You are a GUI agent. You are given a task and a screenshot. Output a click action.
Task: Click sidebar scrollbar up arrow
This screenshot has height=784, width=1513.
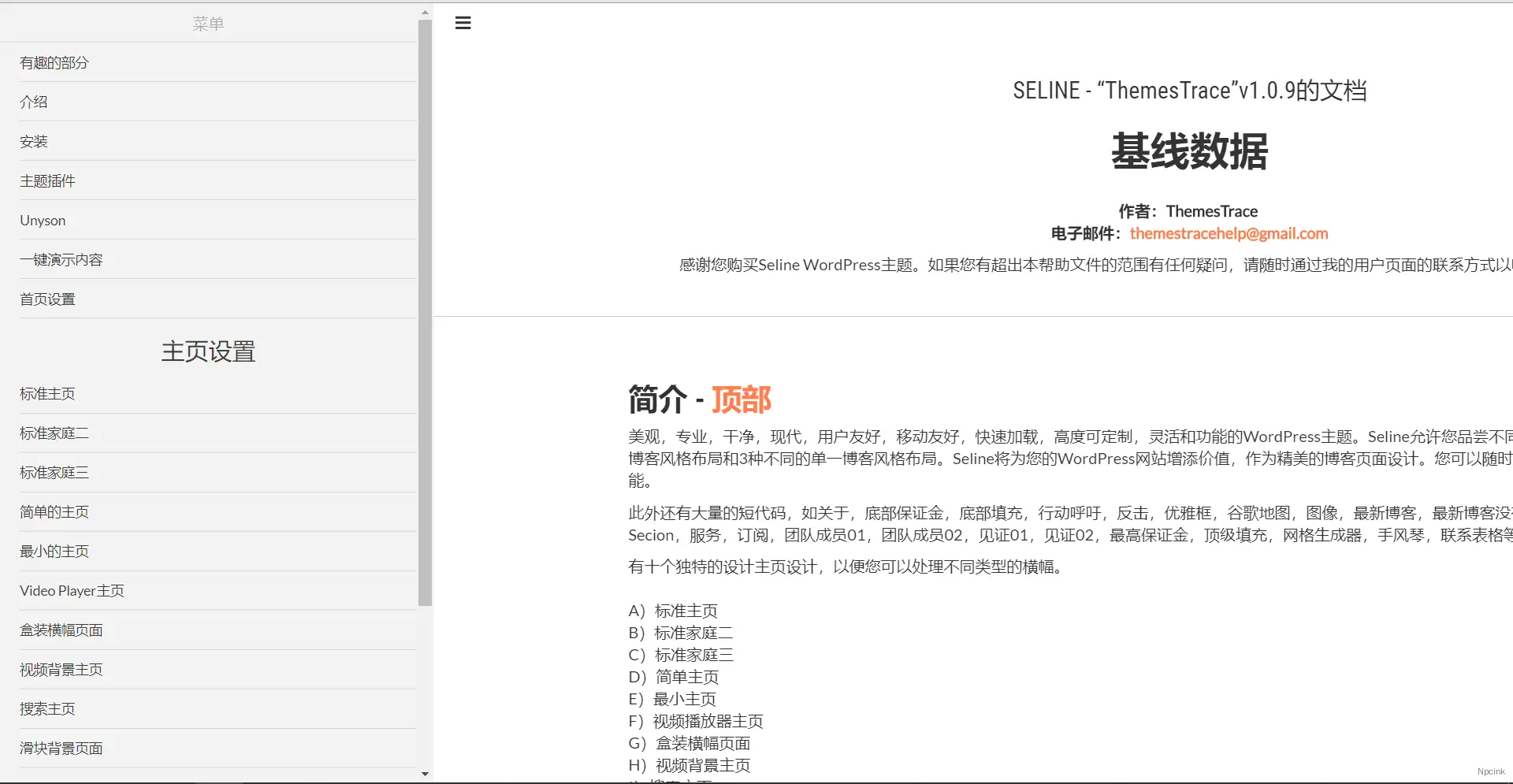coord(425,13)
